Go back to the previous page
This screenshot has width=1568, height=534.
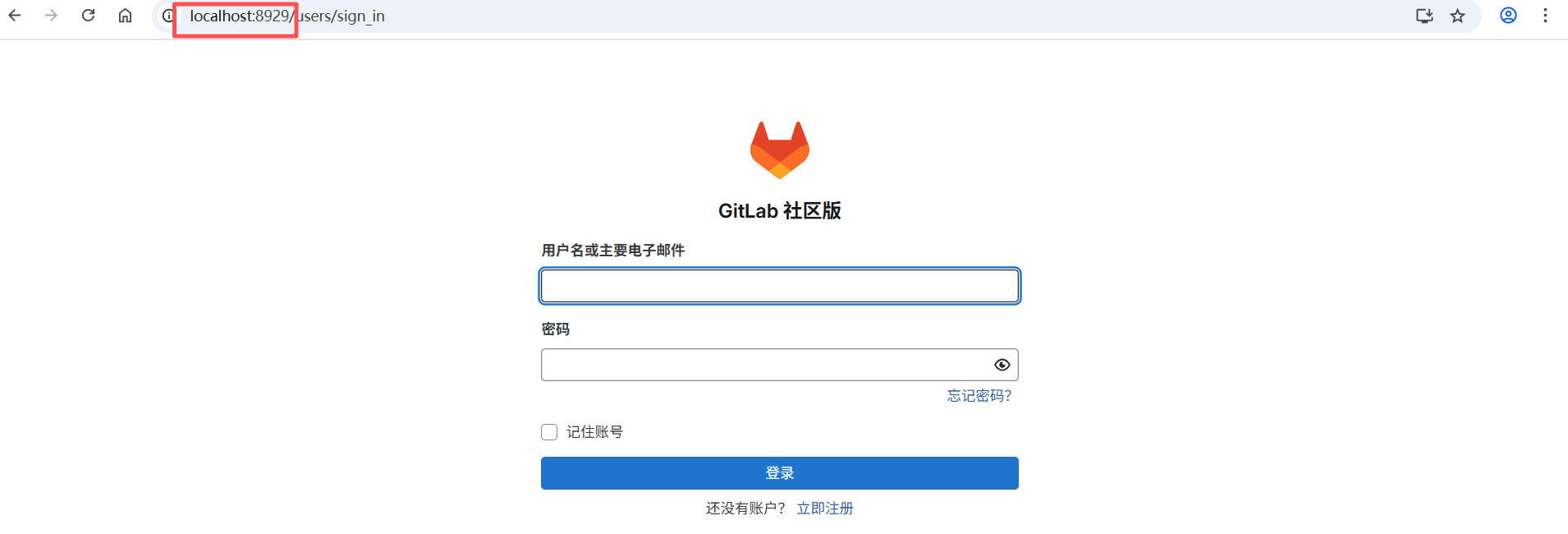click(15, 16)
